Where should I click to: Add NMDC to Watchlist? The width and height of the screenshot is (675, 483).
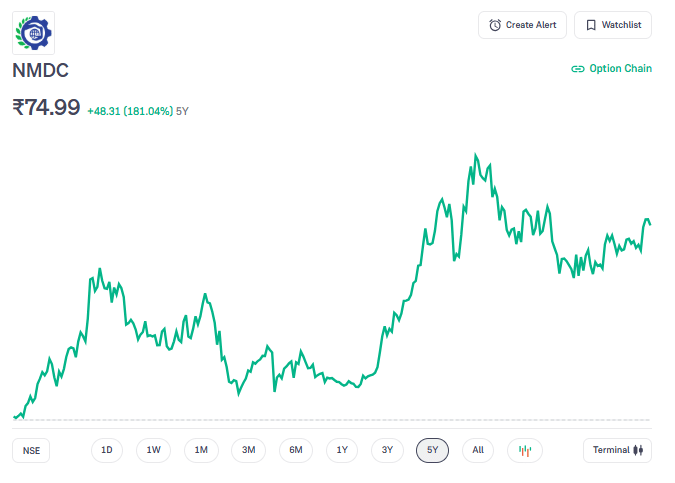point(613,25)
